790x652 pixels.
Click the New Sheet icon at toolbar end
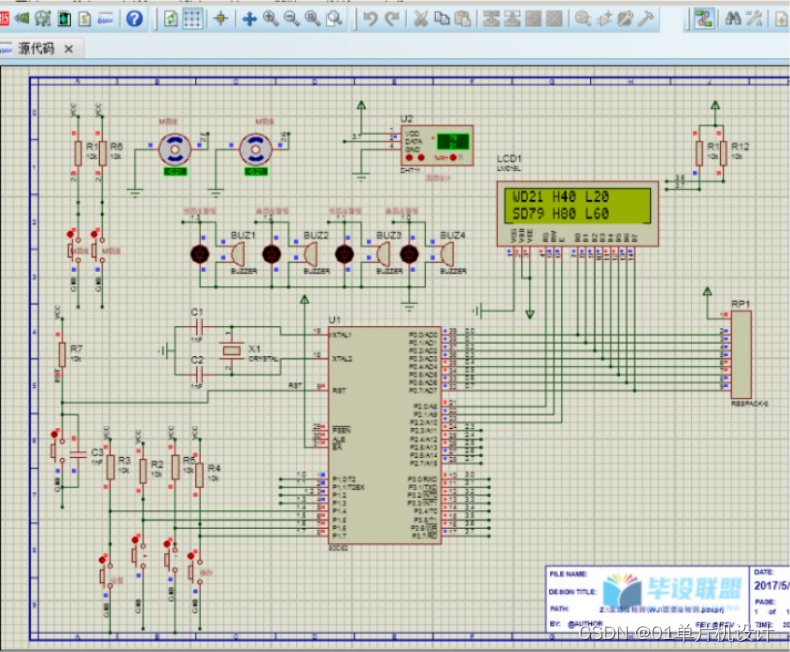click(781, 19)
